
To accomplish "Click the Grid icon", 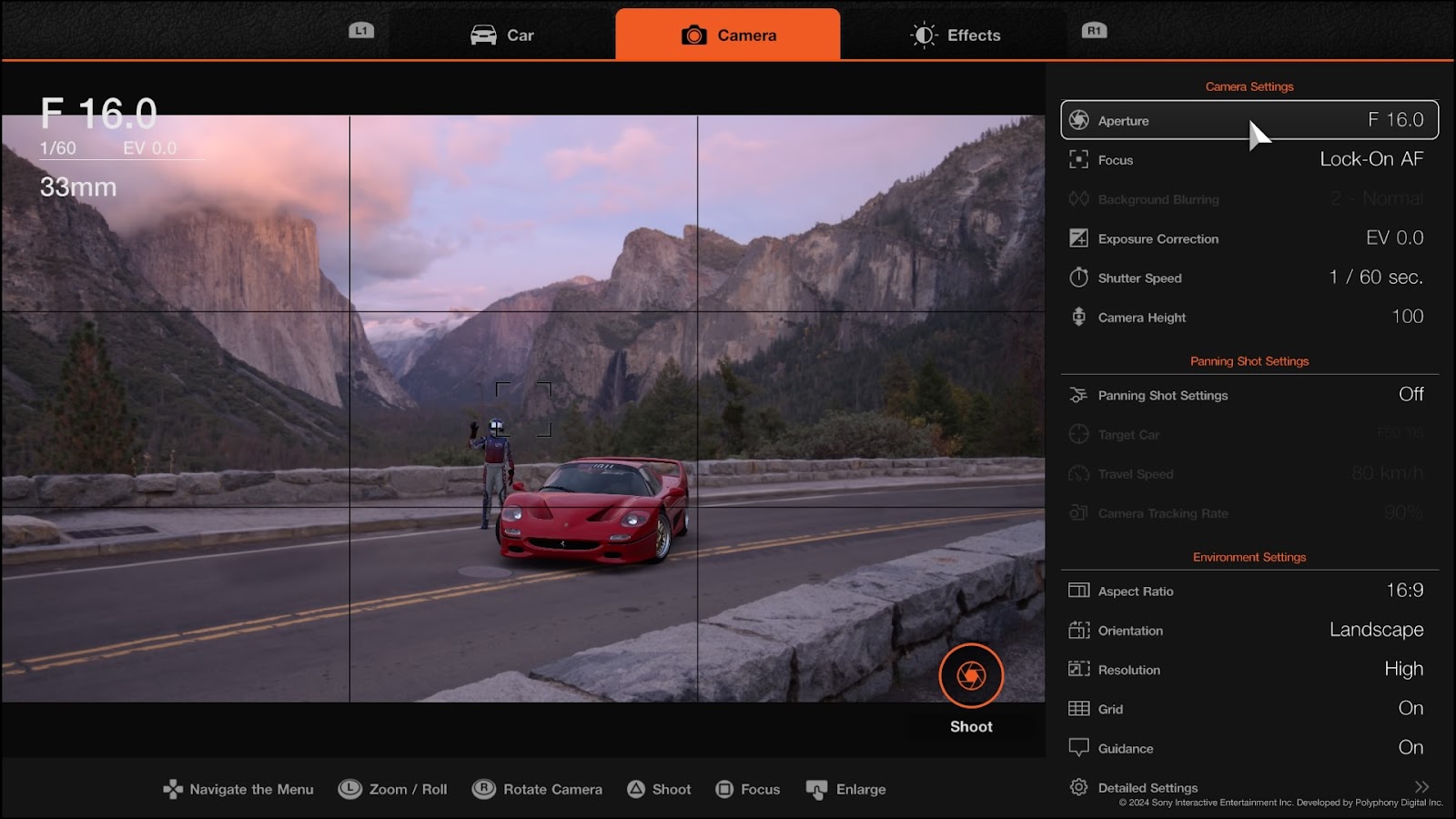I will pos(1079,708).
